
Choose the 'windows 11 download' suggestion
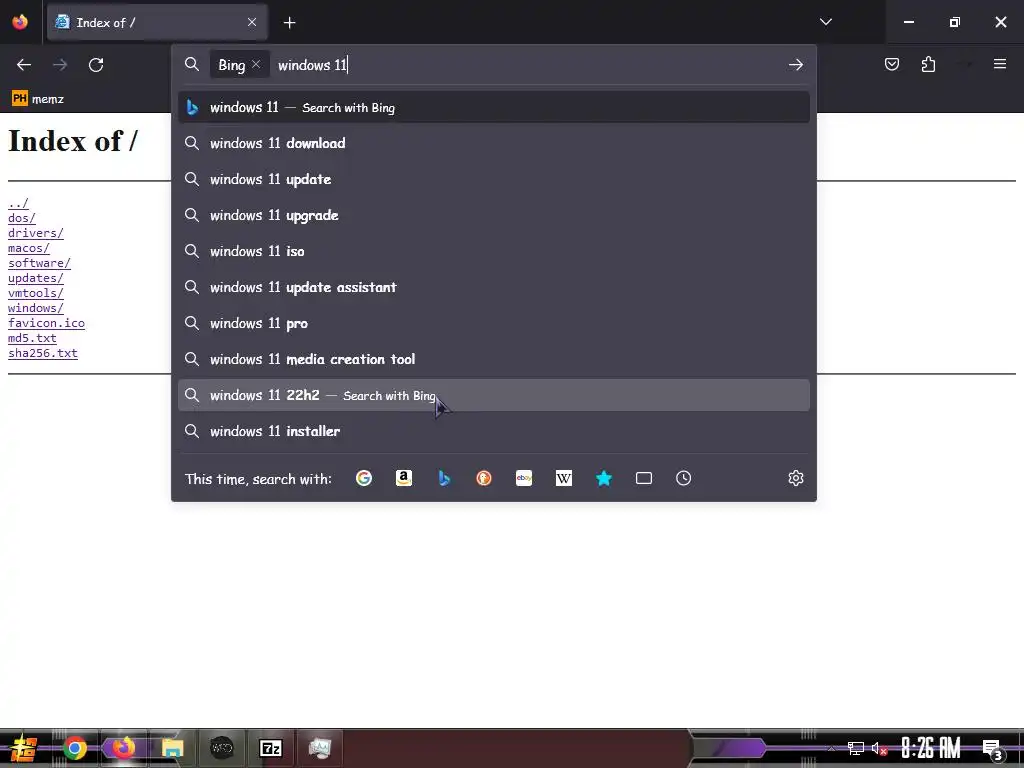[x=494, y=143]
